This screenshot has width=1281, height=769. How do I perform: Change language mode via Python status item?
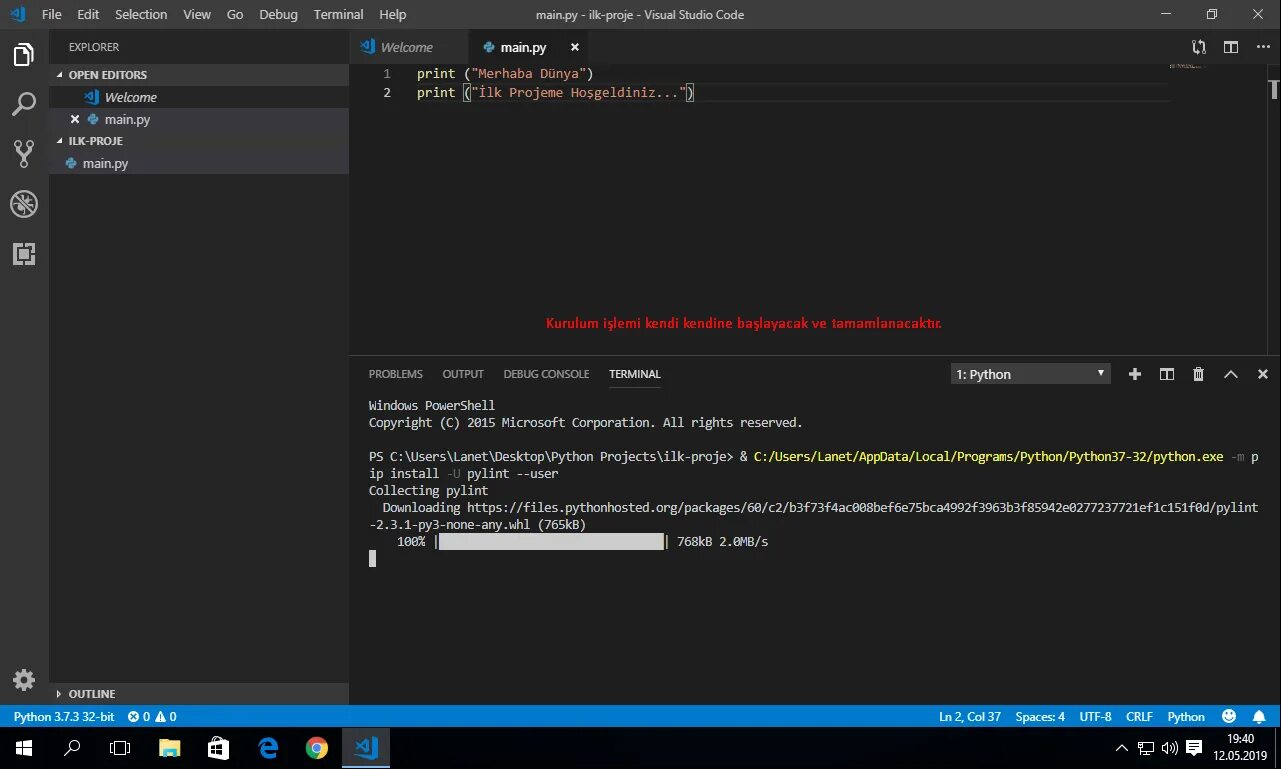pos(1186,716)
